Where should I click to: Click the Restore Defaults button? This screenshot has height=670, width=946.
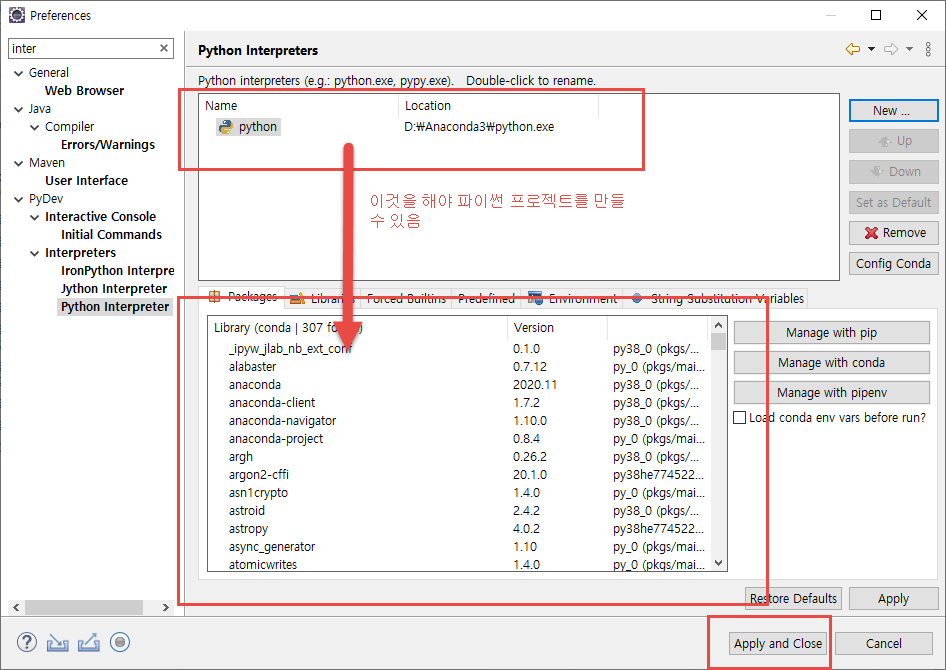coord(793,598)
